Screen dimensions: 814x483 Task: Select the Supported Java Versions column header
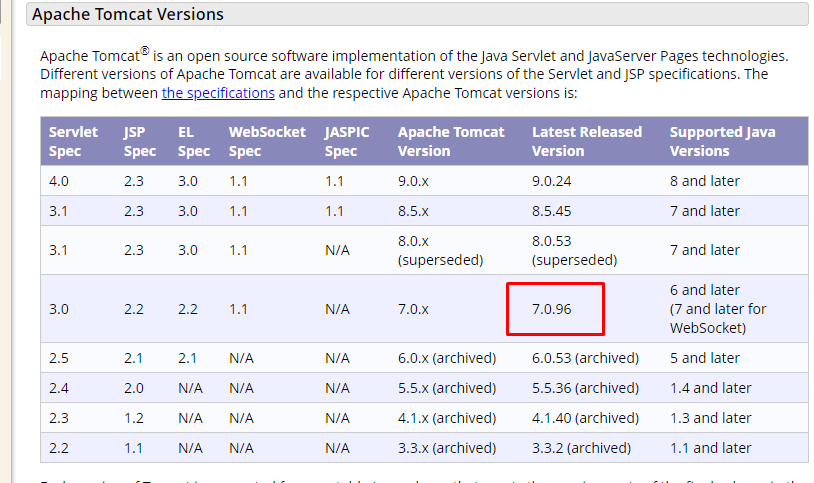[722, 141]
